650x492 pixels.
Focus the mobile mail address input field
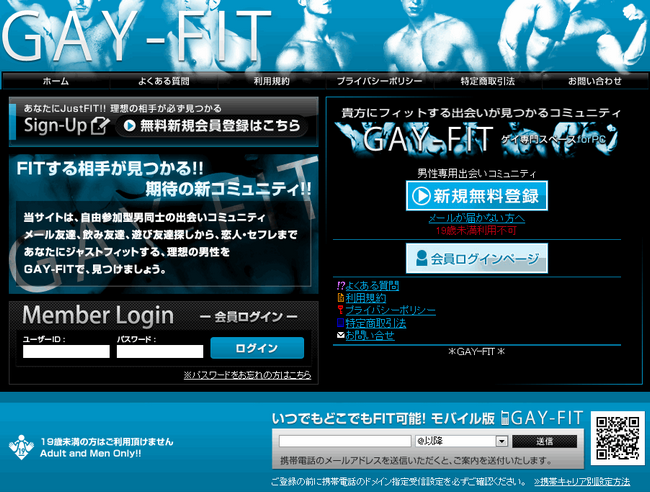click(x=345, y=441)
